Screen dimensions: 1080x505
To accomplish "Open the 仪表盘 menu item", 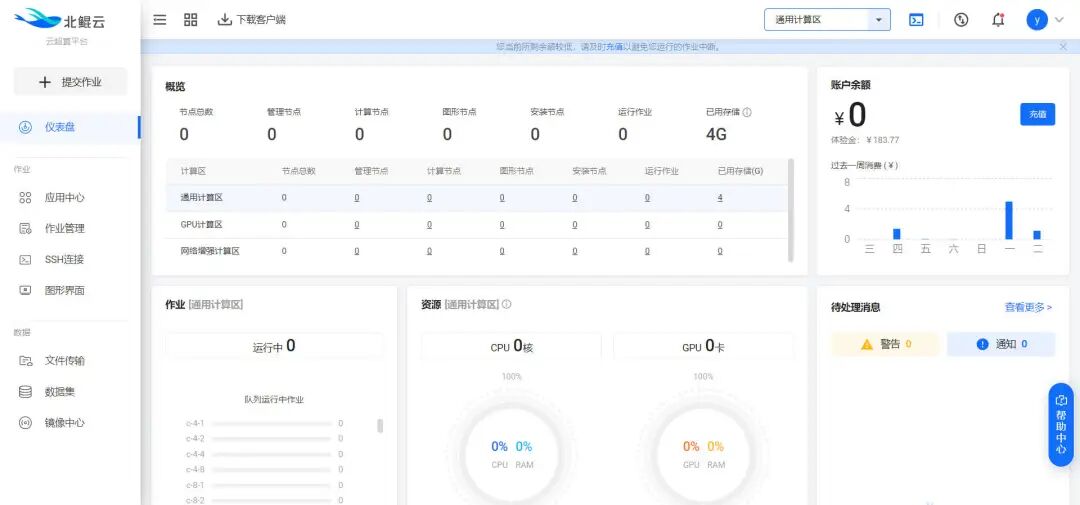I will point(70,127).
